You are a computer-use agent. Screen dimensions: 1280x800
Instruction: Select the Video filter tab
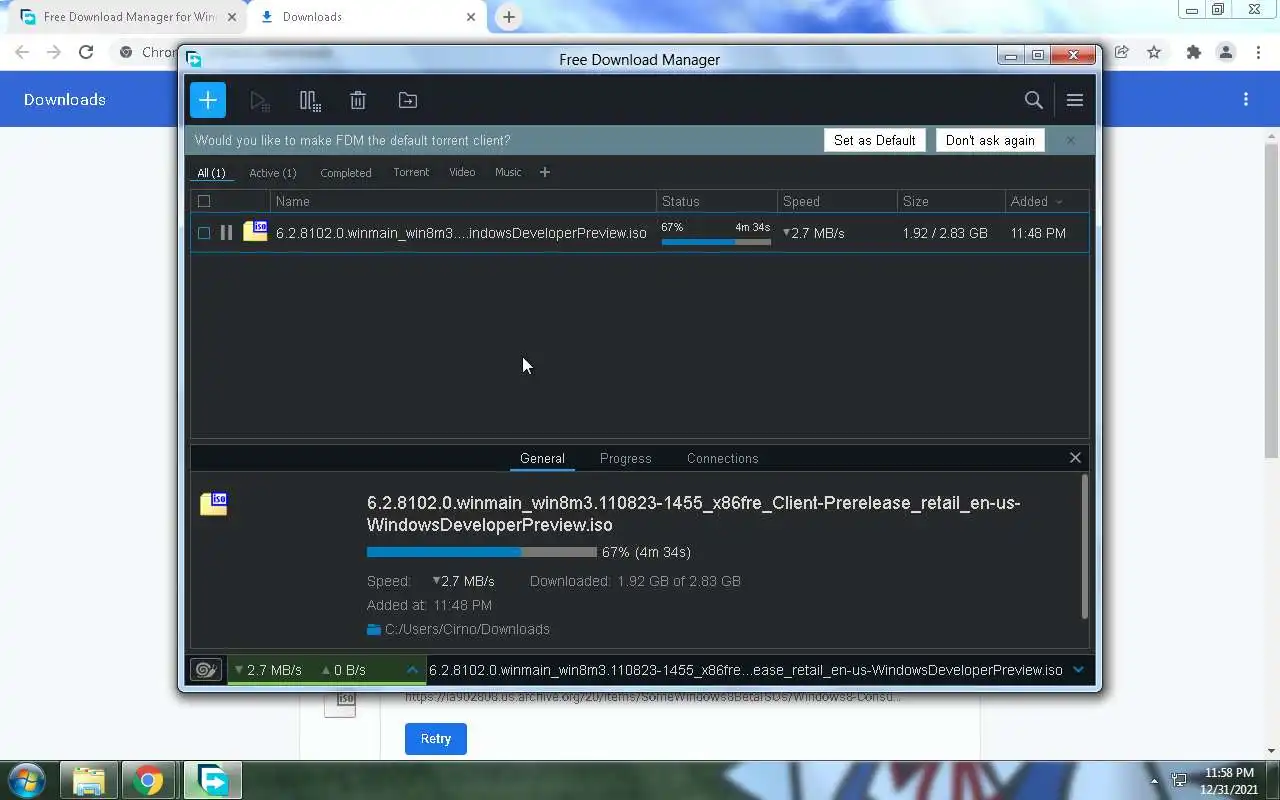[x=462, y=172]
